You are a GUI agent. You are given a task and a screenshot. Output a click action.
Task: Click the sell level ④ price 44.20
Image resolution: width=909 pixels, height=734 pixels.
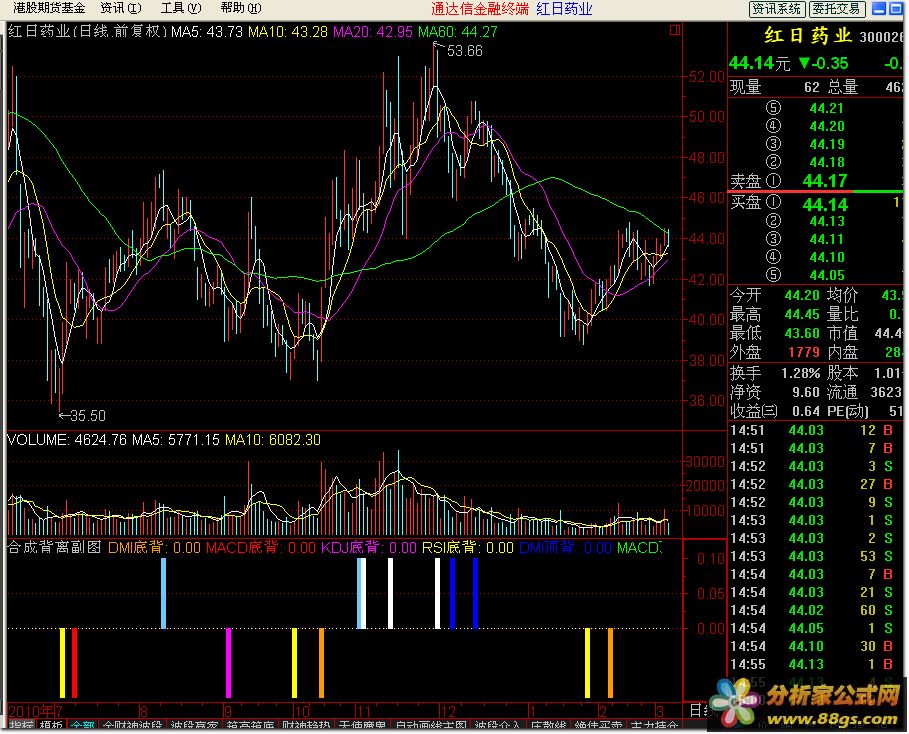pos(827,126)
